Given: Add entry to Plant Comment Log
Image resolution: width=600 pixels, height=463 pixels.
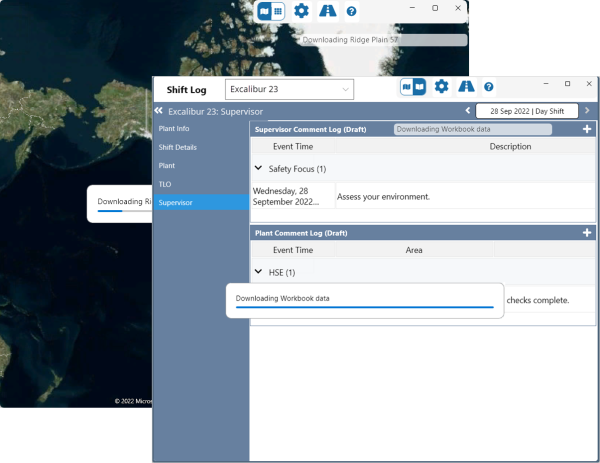Looking at the screenshot, I should coord(587,233).
